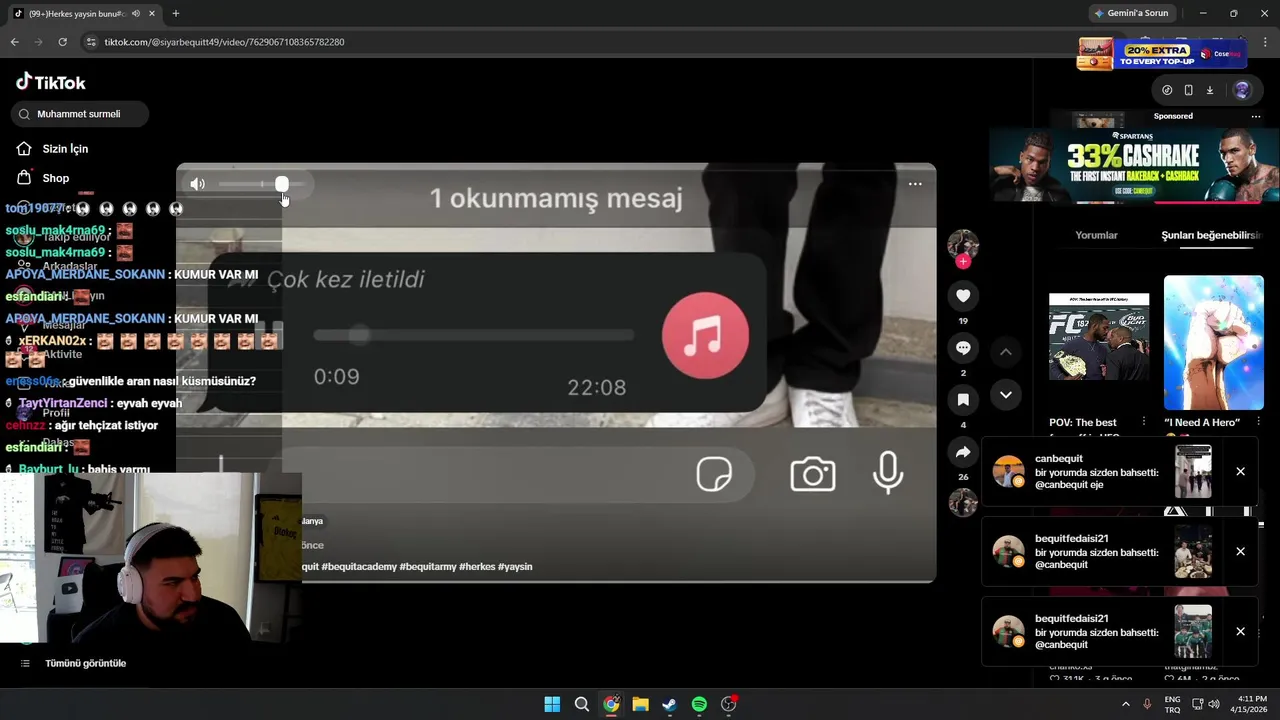The height and width of the screenshot is (720, 1280).
Task: Click the #herkes hashtag
Action: (x=476, y=566)
